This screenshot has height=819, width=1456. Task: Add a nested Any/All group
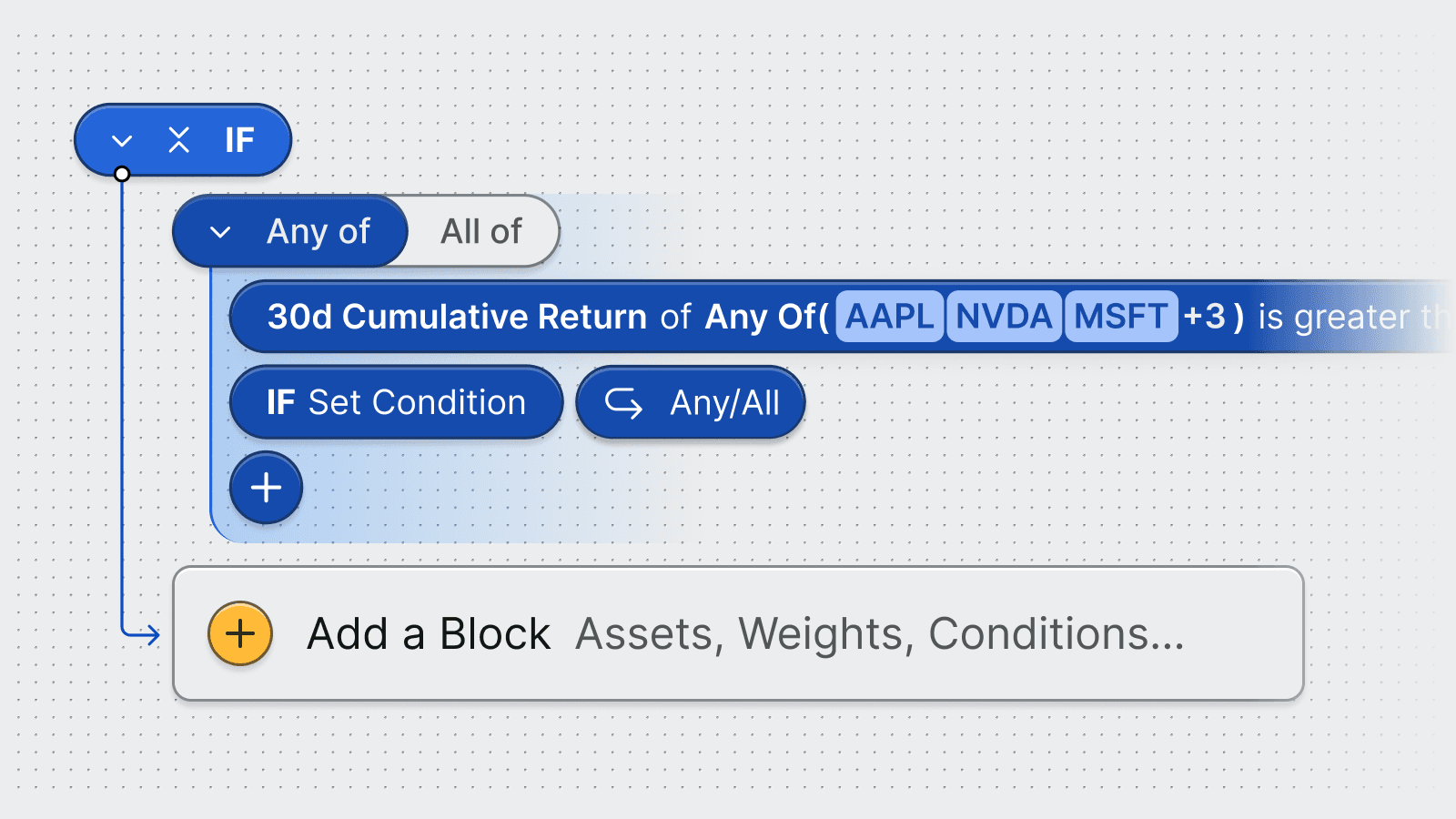pos(691,402)
